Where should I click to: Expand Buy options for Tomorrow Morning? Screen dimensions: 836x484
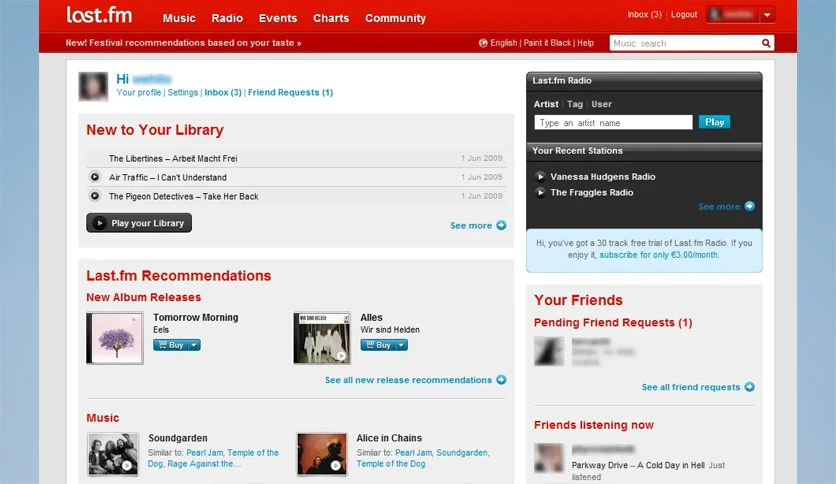(x=194, y=345)
